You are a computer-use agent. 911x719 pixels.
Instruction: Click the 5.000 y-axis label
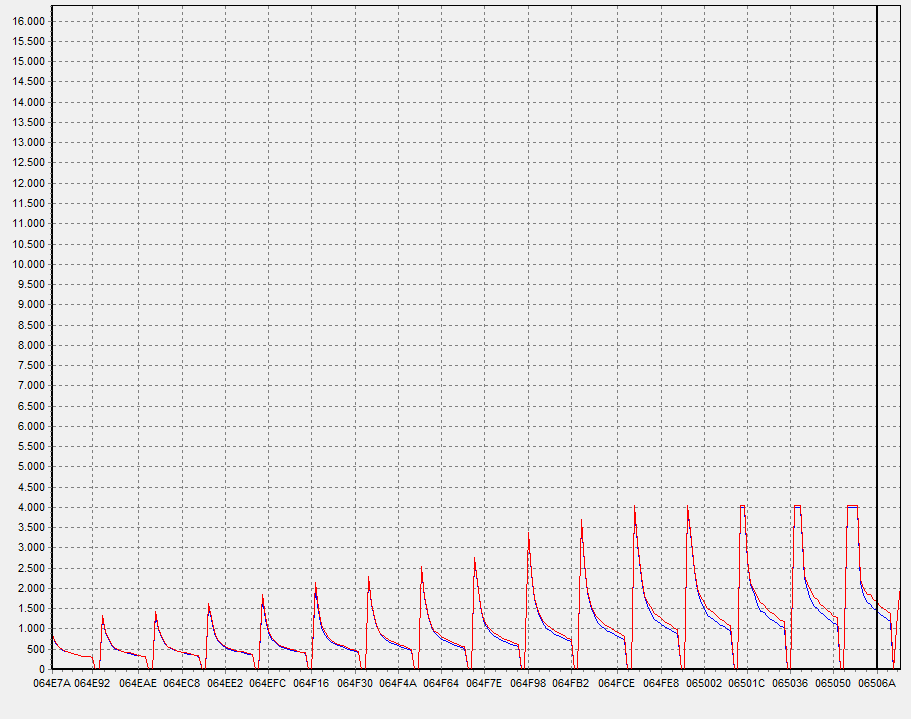[31, 466]
